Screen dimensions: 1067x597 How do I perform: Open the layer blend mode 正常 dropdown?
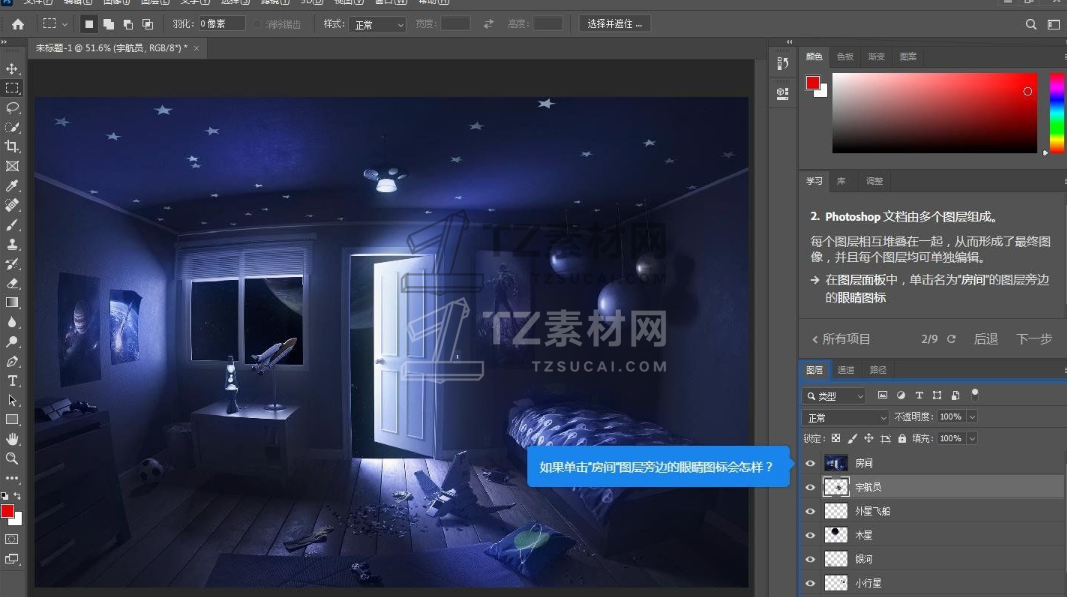(845, 417)
